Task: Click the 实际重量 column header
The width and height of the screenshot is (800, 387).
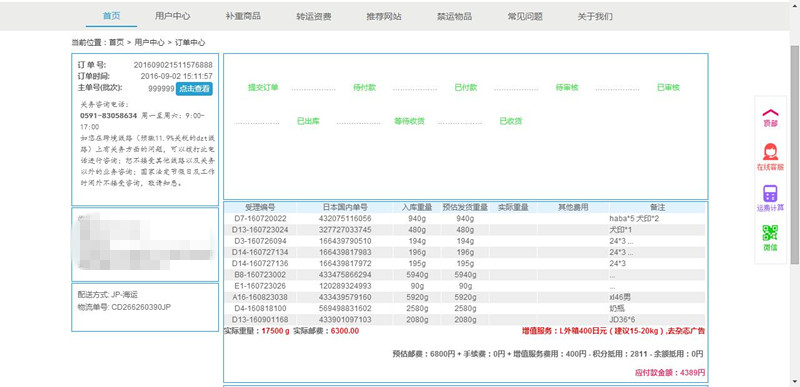Action: 513,208
